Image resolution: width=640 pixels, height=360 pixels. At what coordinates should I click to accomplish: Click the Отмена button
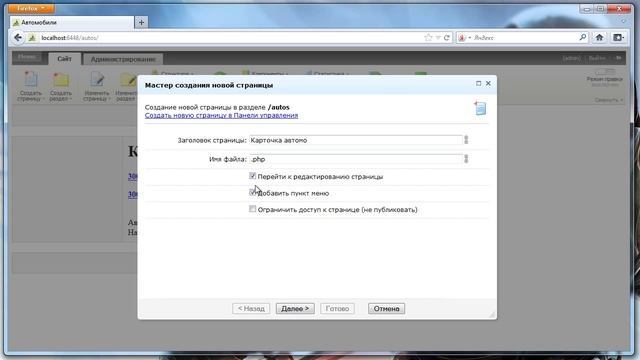(387, 309)
